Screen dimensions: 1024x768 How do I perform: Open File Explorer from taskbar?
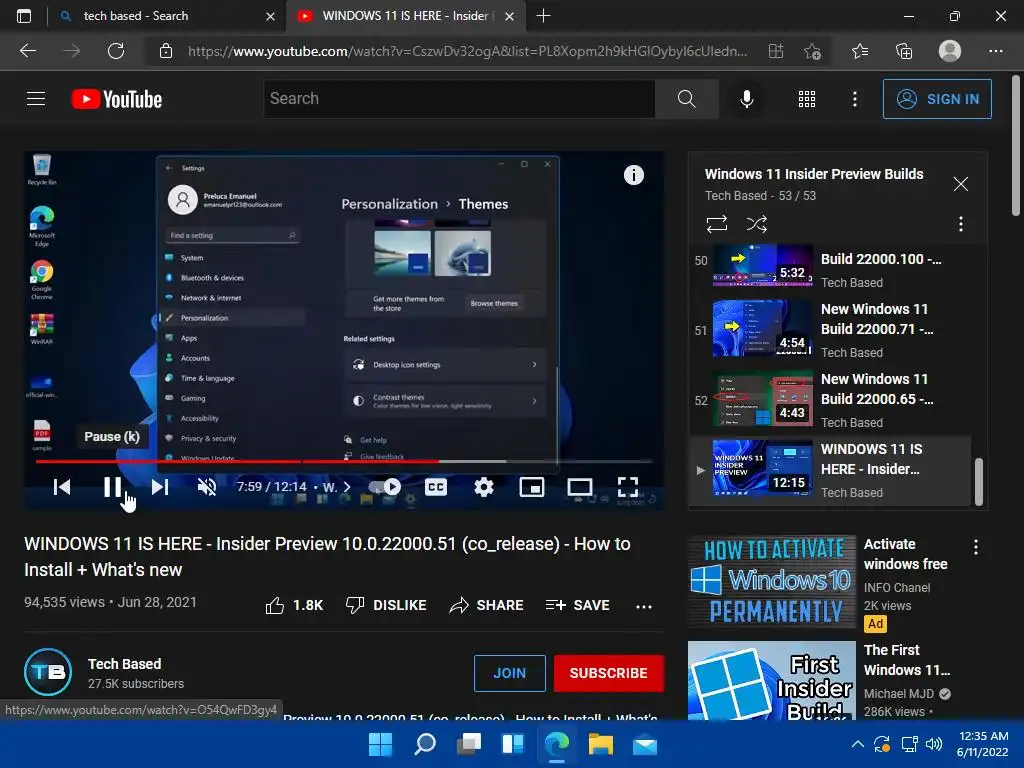point(601,744)
